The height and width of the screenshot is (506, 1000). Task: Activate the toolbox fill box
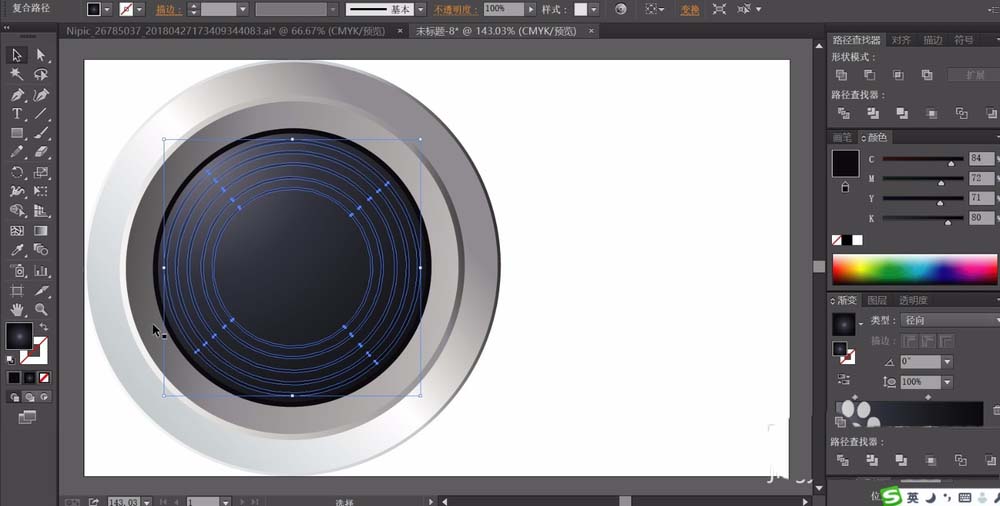click(19, 336)
